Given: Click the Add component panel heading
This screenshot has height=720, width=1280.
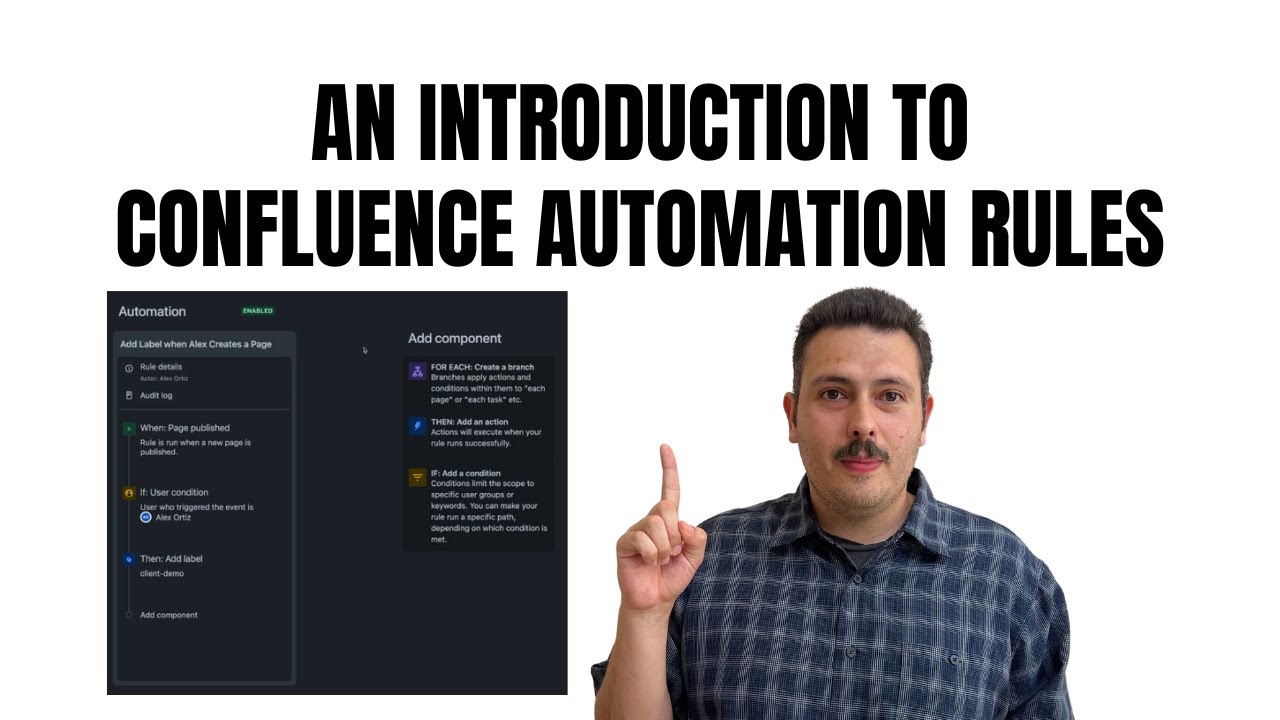Looking at the screenshot, I should point(455,339).
